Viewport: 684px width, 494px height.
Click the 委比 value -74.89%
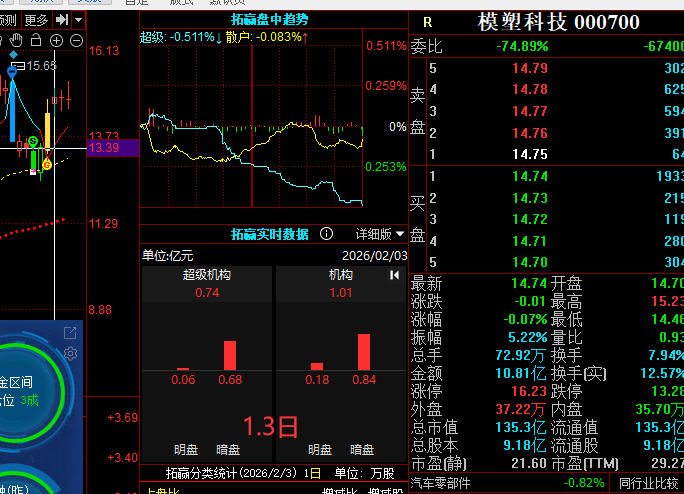[522, 46]
